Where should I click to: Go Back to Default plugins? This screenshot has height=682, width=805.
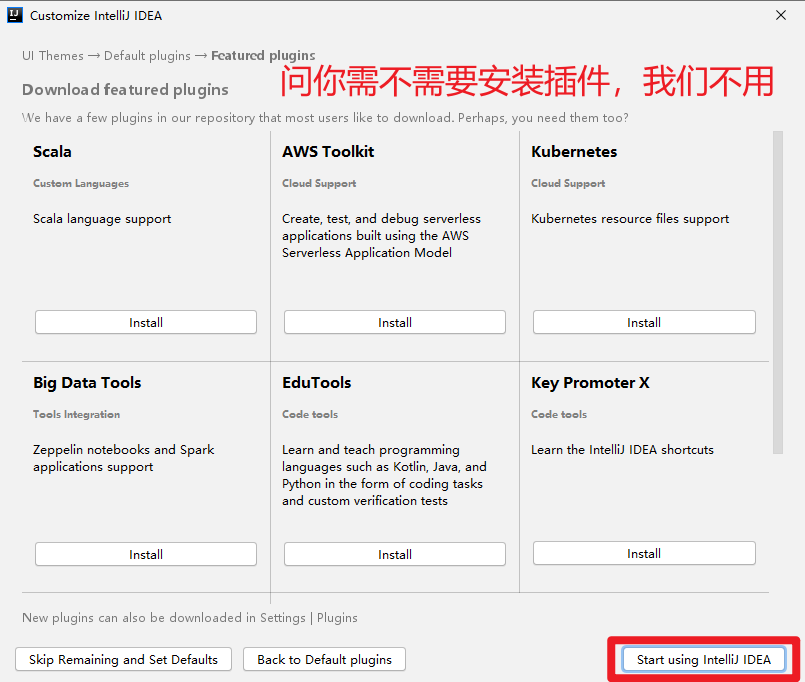pyautogui.click(x=324, y=659)
